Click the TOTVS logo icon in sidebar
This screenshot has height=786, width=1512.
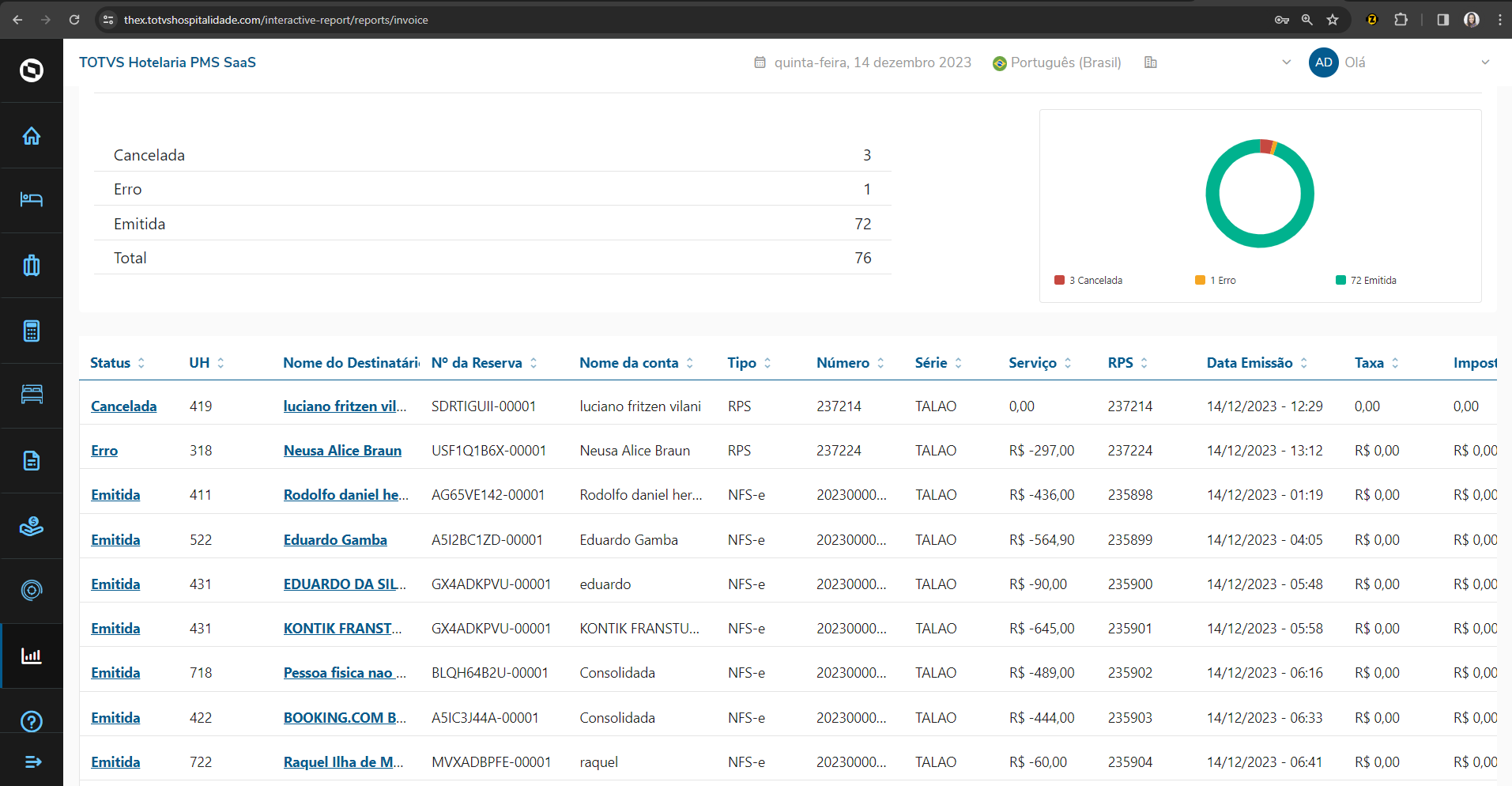32,70
